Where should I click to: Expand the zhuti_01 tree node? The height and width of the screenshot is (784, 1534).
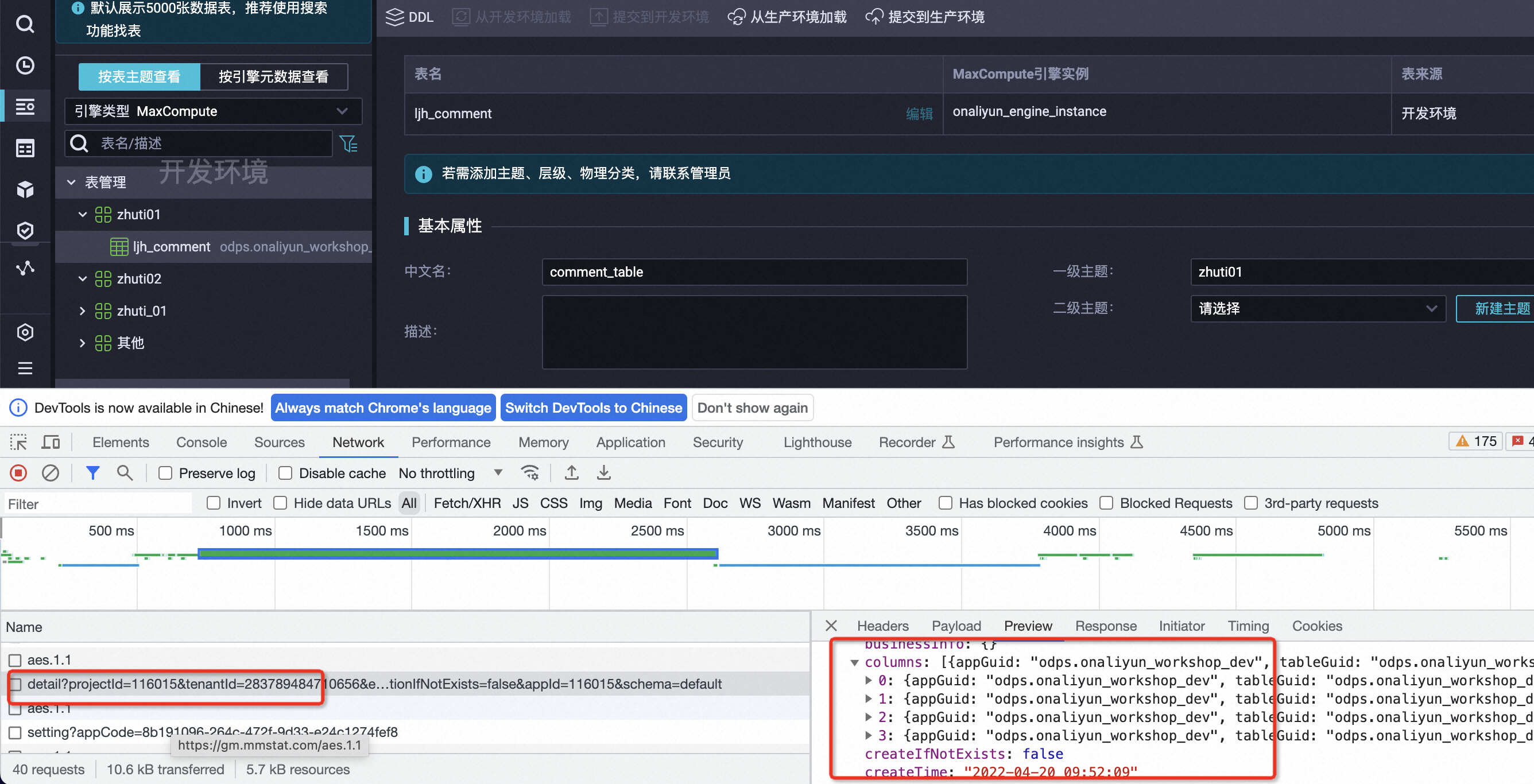point(83,311)
